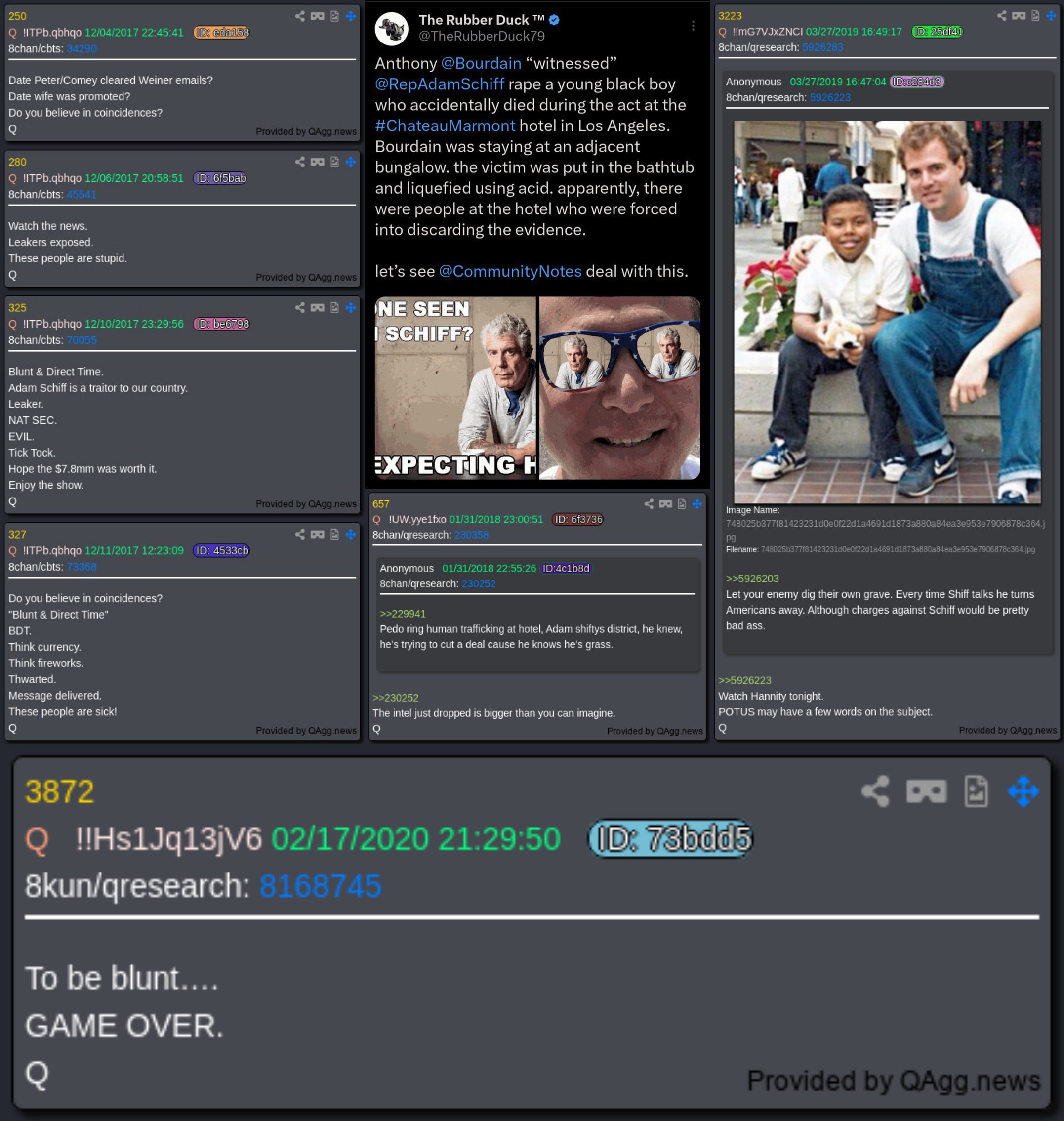Click the blue move icon on post 325
Viewport: 1064px width, 1121px height.
351,308
